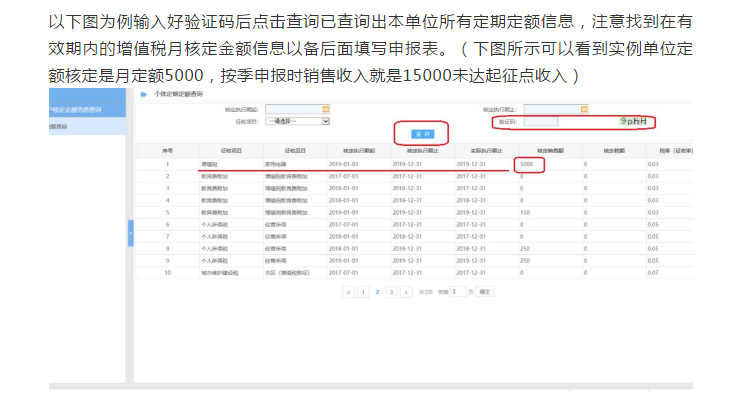
Task: Focus the 验证码 input box
Action: coord(541,122)
